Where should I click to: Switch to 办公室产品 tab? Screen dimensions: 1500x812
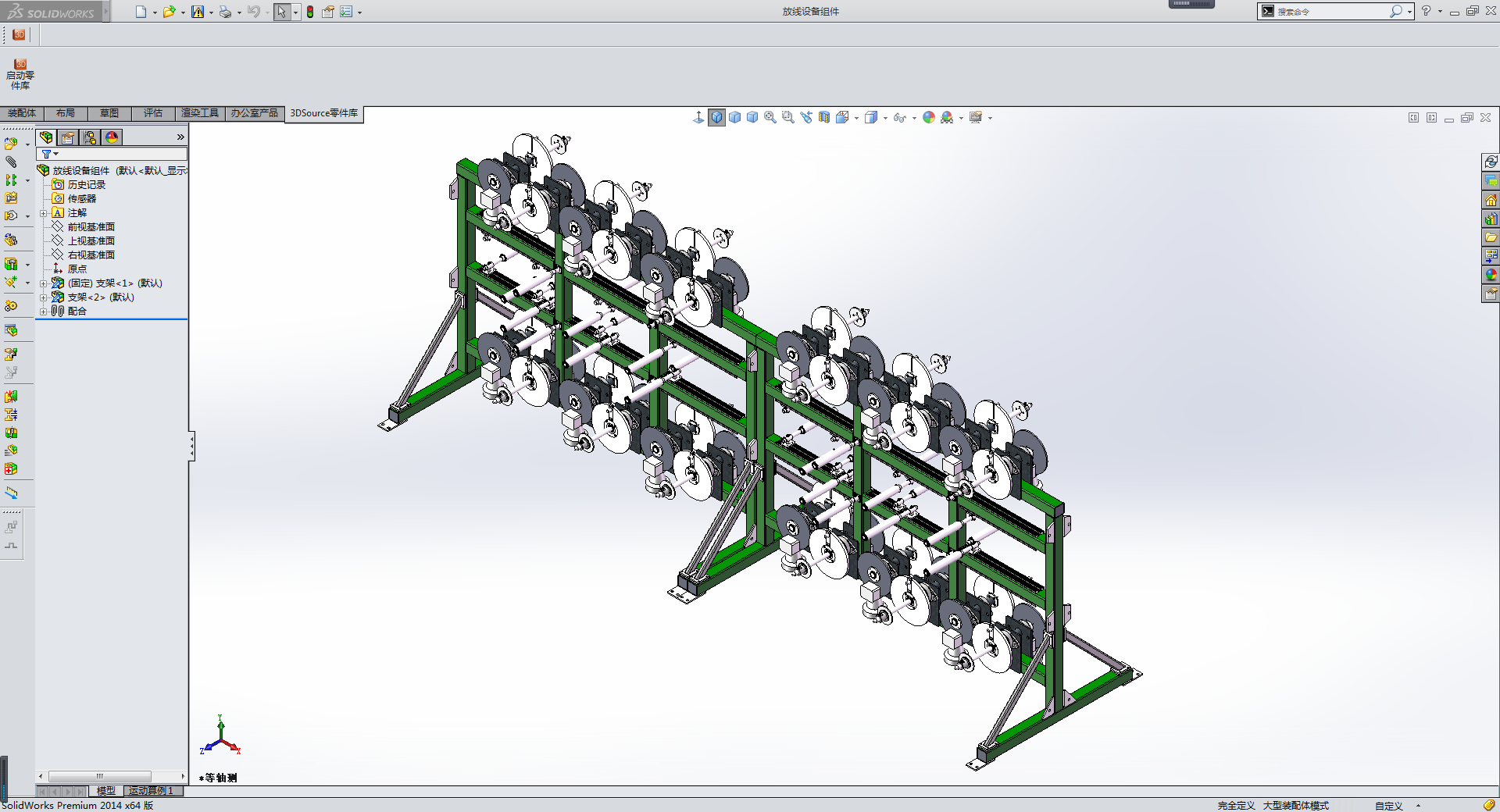click(255, 113)
